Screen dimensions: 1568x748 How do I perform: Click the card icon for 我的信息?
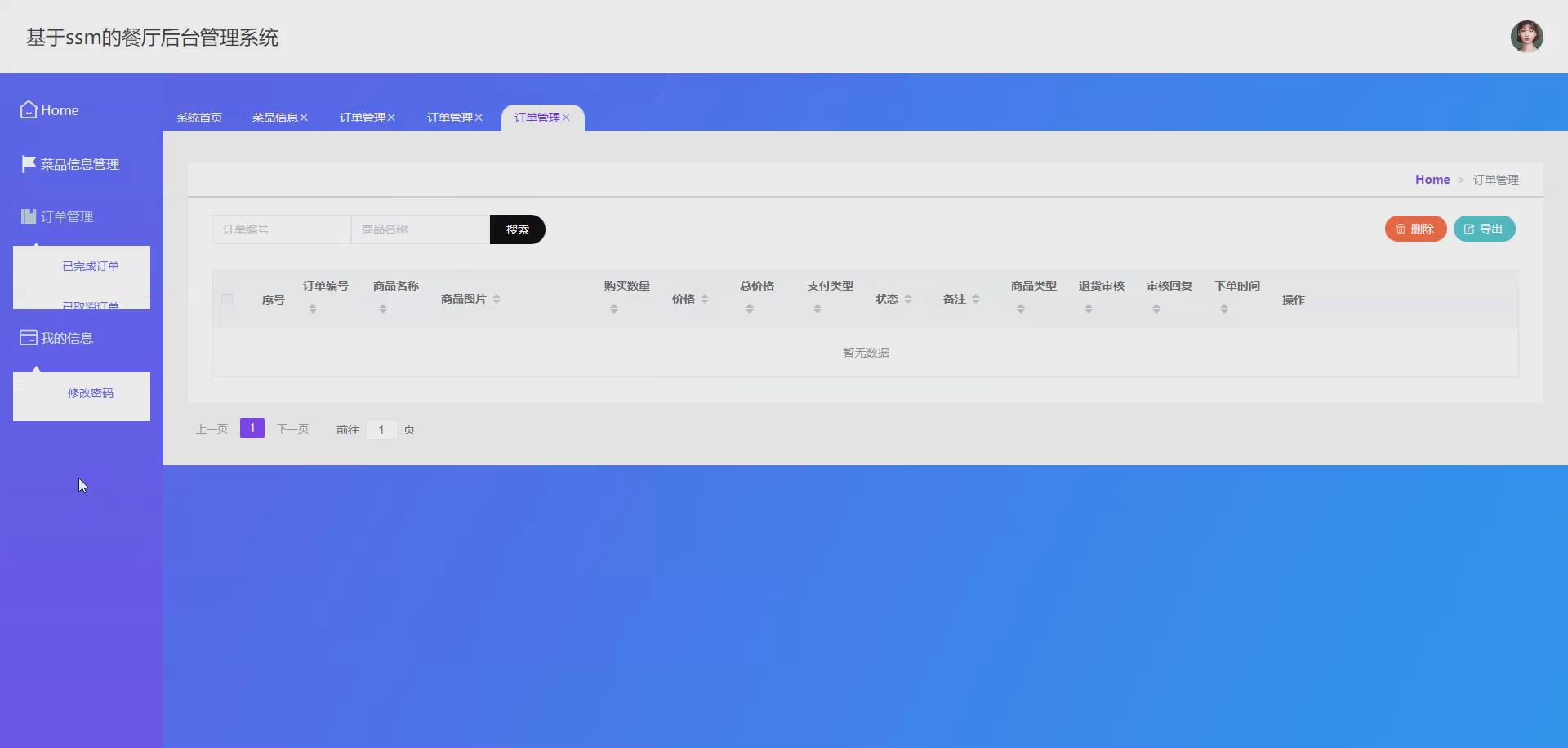point(29,337)
